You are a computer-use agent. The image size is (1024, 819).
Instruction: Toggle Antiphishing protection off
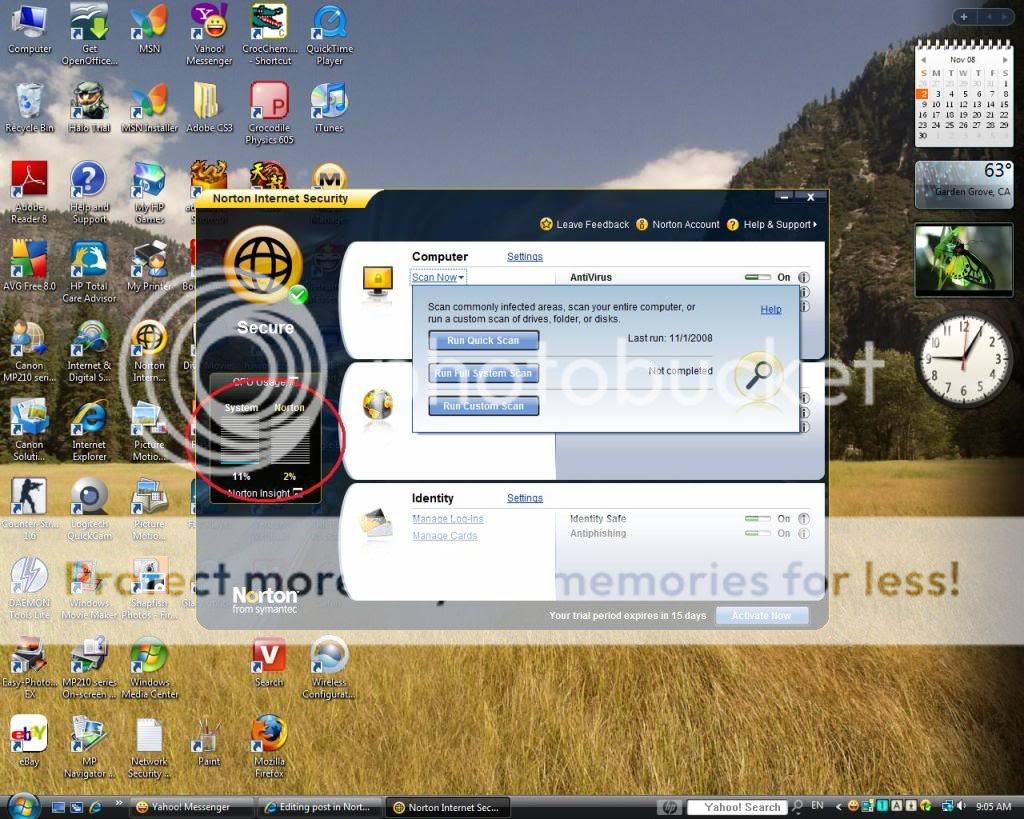[x=758, y=534]
